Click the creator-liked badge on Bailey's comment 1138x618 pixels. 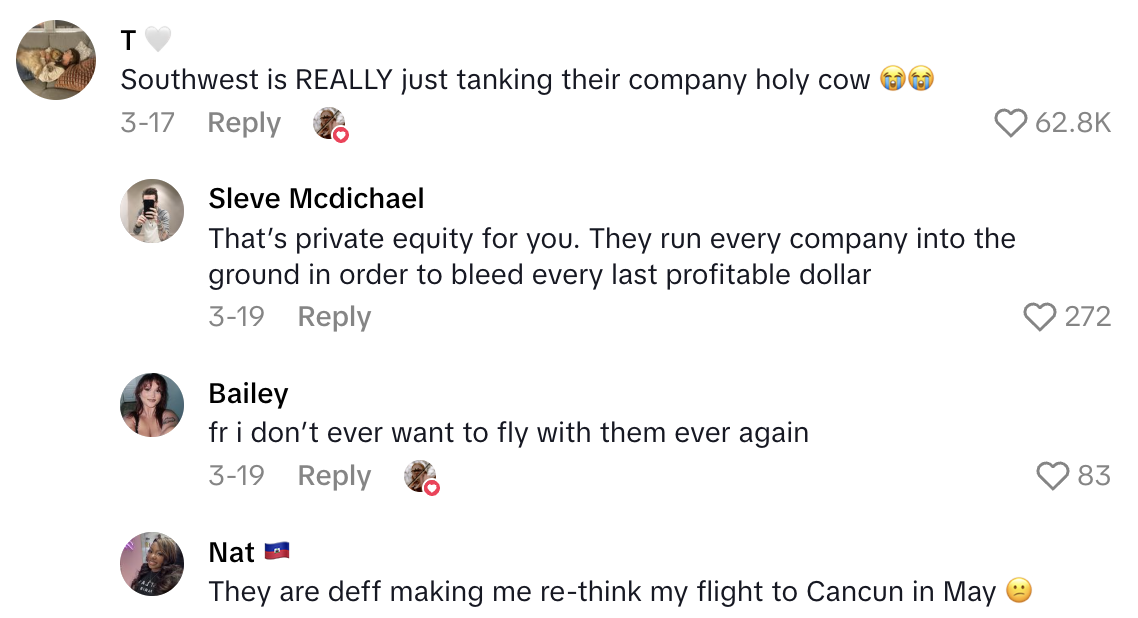tap(421, 478)
